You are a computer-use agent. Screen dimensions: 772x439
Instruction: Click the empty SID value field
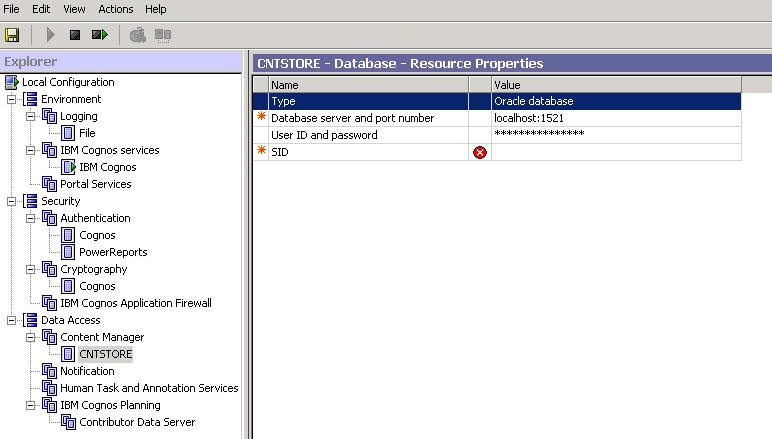pos(616,152)
